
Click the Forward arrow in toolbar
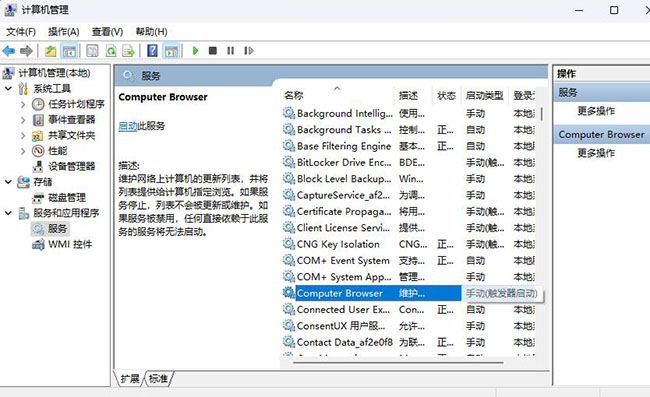[26, 51]
